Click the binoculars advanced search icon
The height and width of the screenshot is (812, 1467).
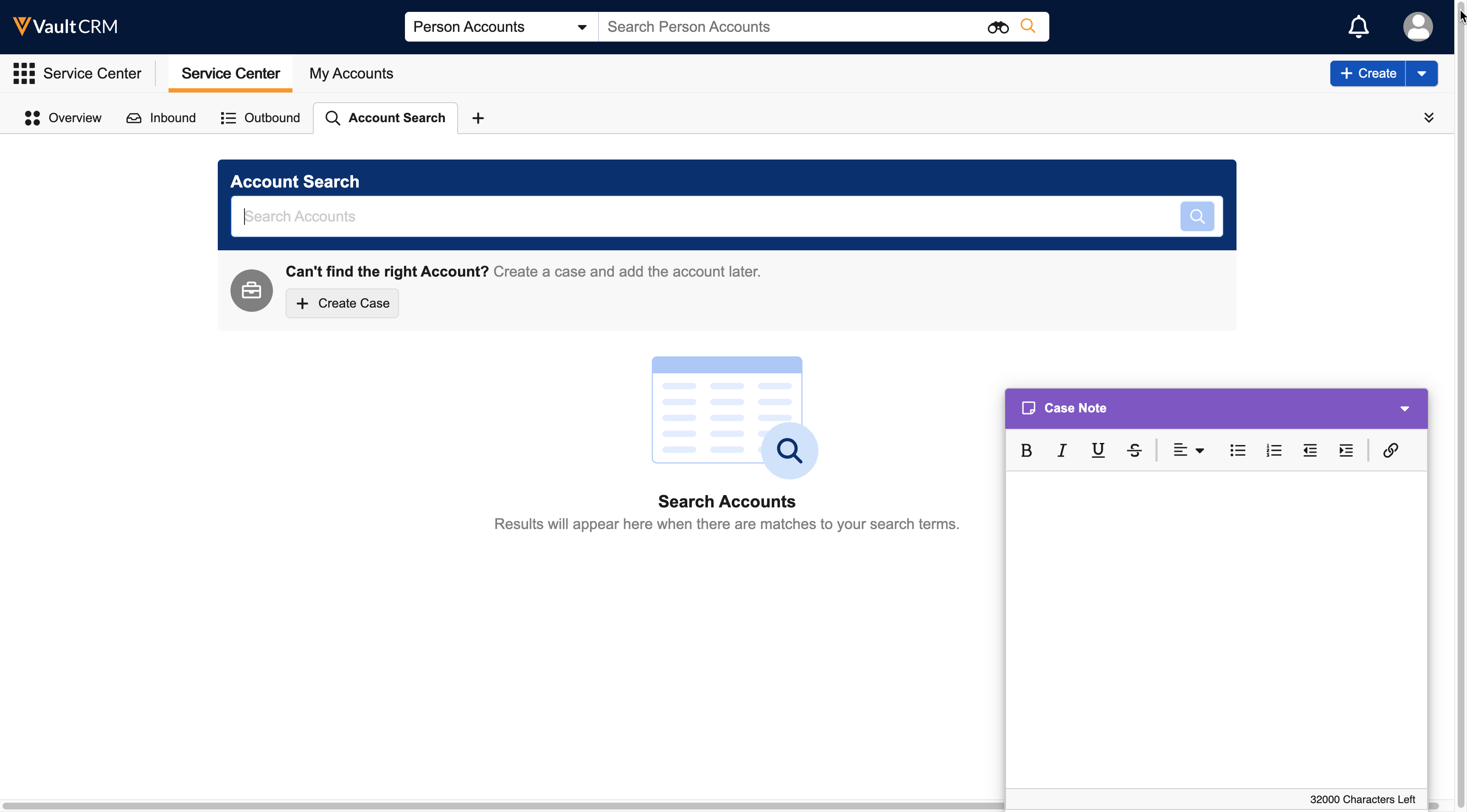tap(997, 27)
